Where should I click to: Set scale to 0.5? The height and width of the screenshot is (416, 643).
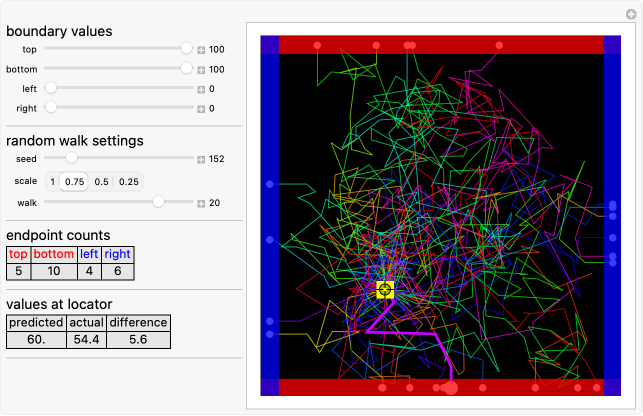[101, 182]
